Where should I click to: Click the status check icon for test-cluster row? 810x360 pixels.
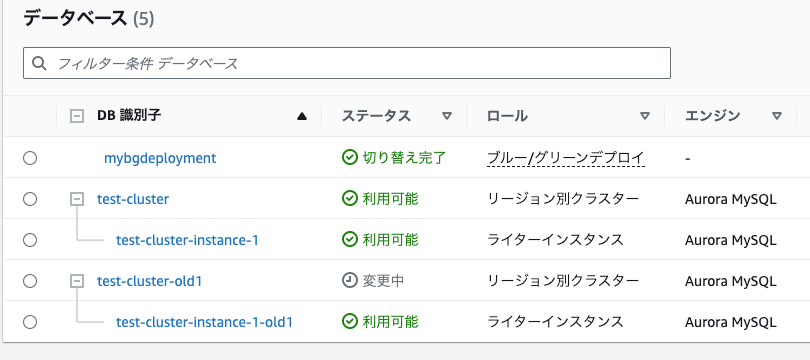tap(350, 199)
